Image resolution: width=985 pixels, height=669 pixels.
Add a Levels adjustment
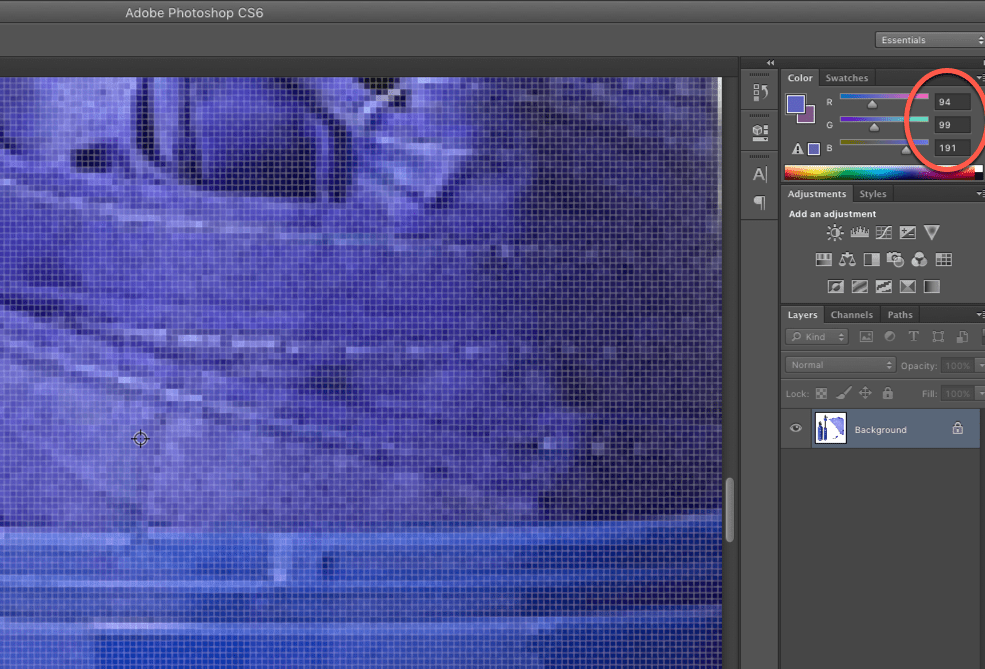(859, 233)
